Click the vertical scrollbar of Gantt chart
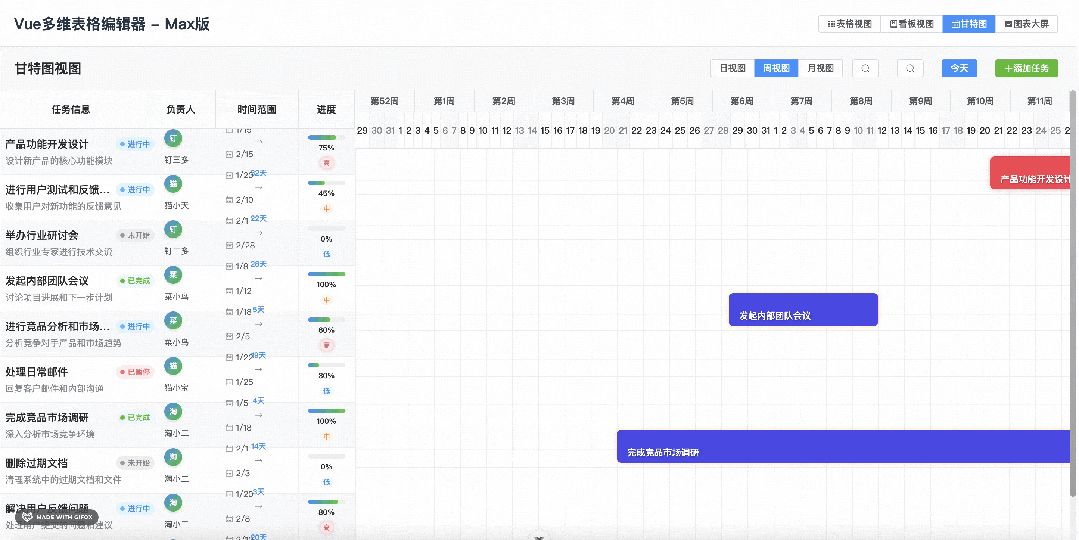This screenshot has height=540, width=1079. [1074, 292]
